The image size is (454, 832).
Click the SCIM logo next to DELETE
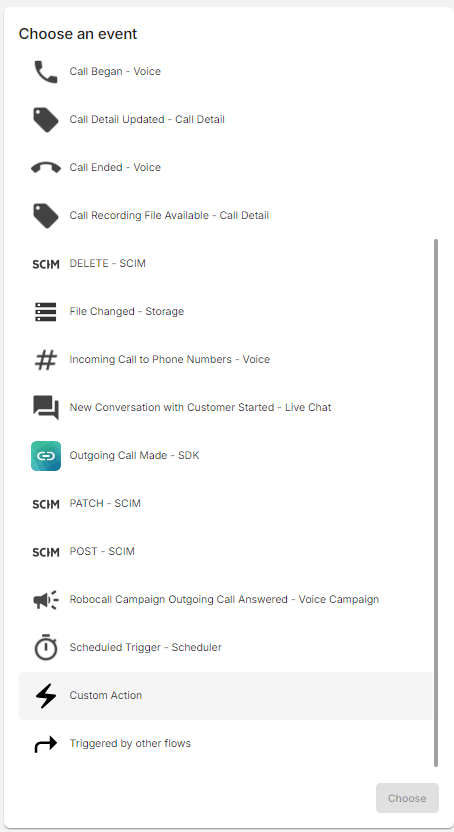click(46, 264)
